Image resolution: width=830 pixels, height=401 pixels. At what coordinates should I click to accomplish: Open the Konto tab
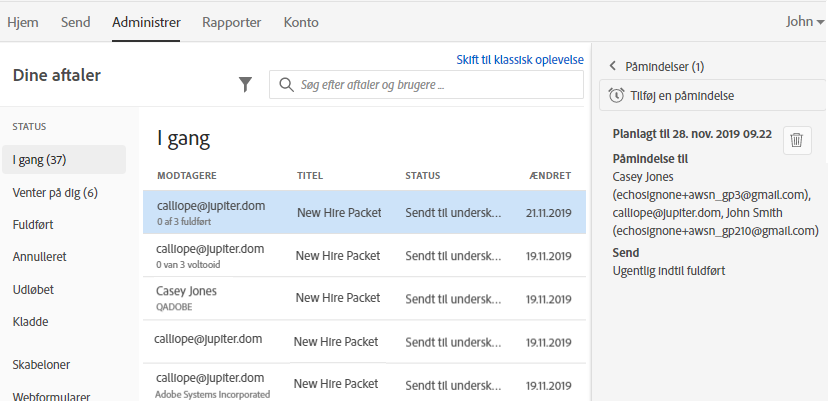[302, 21]
